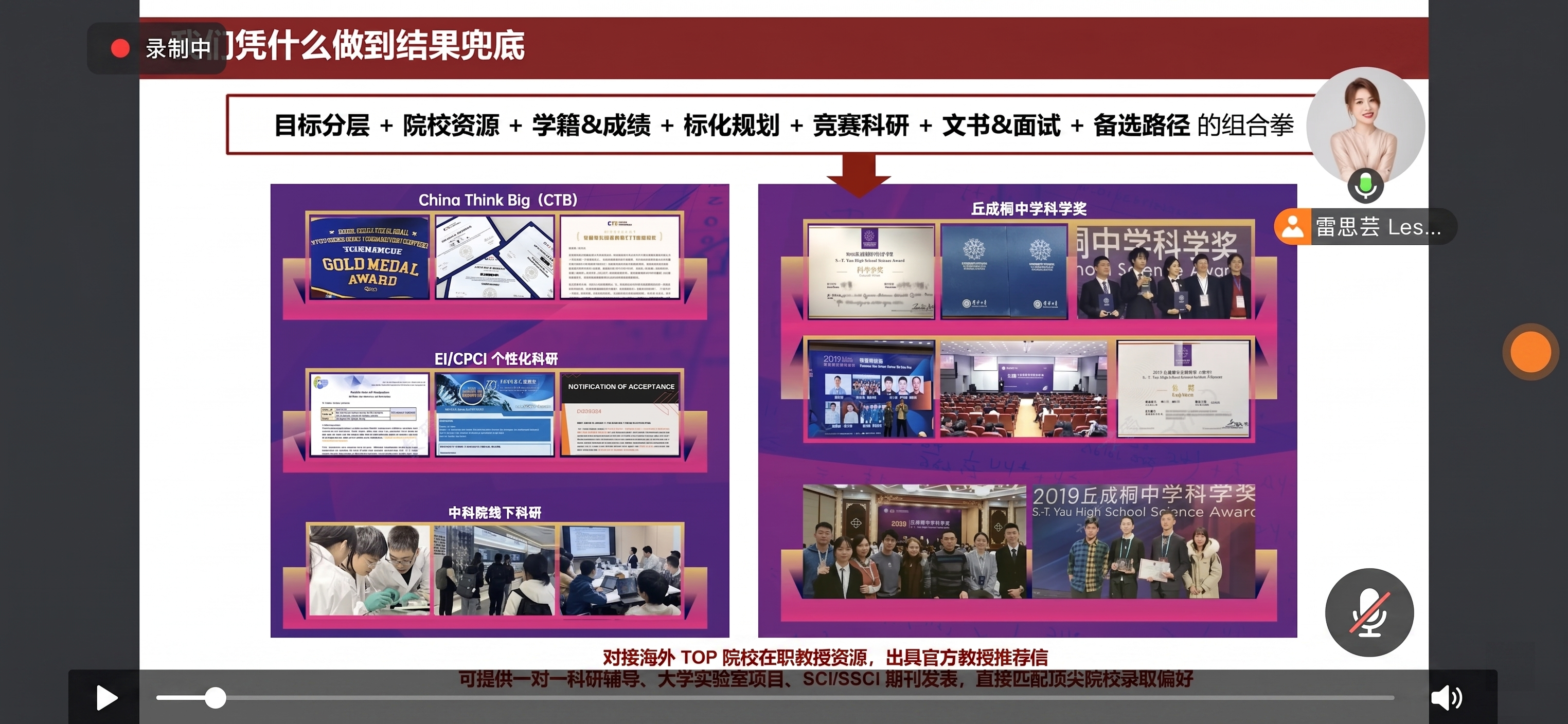Click the unplayed part of the progress track
The image size is (1568, 724).
coord(810,698)
